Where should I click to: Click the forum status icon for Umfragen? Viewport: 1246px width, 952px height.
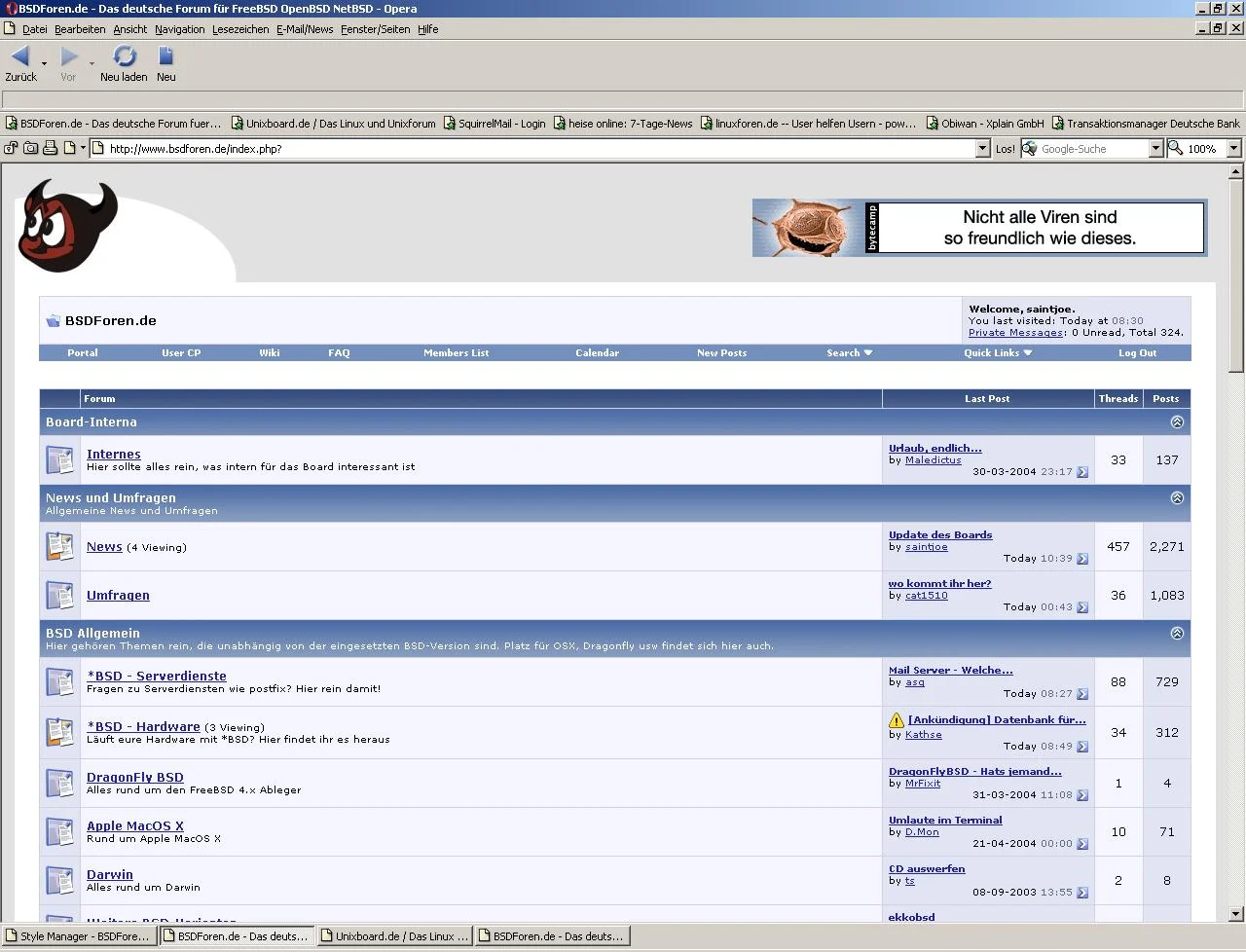point(59,595)
